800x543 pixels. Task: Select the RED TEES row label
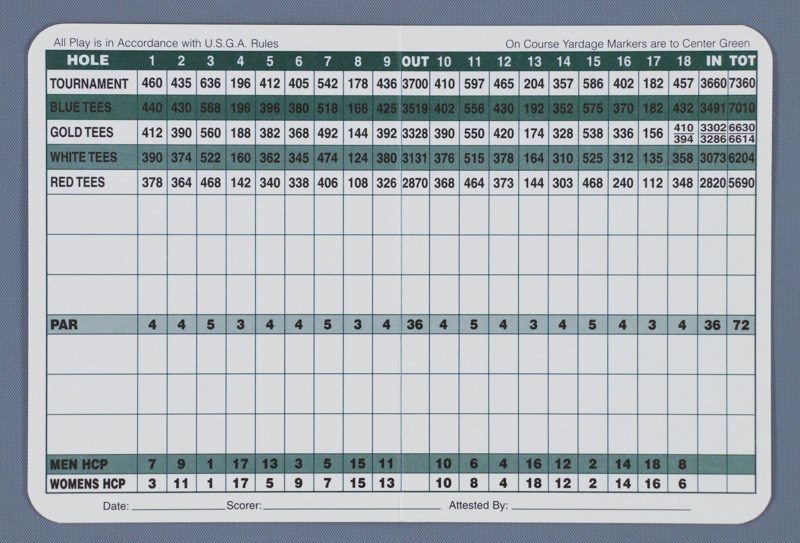pos(77,182)
